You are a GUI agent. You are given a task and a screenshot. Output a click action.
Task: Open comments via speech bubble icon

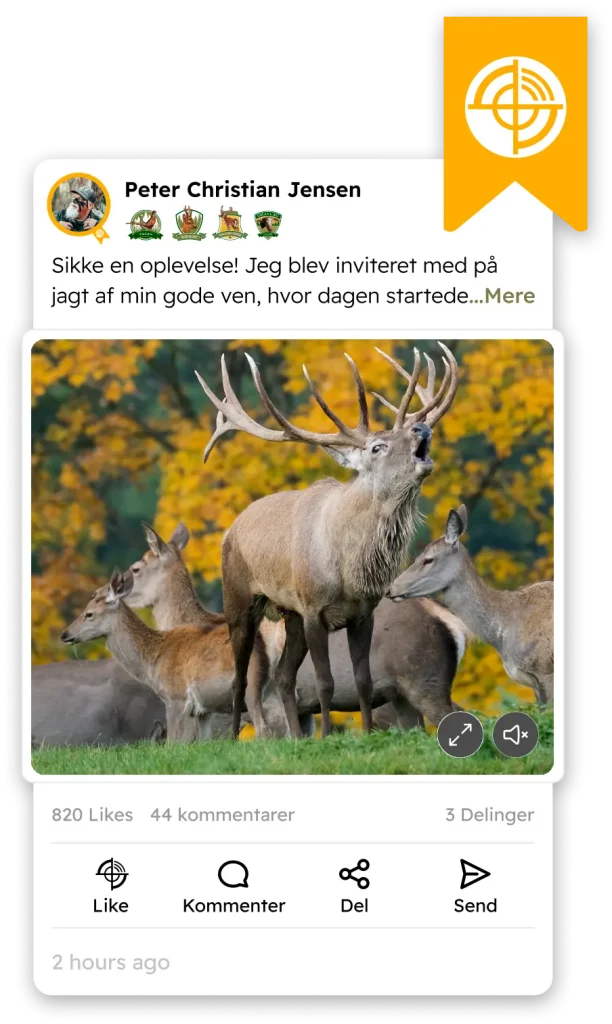pyautogui.click(x=233, y=874)
